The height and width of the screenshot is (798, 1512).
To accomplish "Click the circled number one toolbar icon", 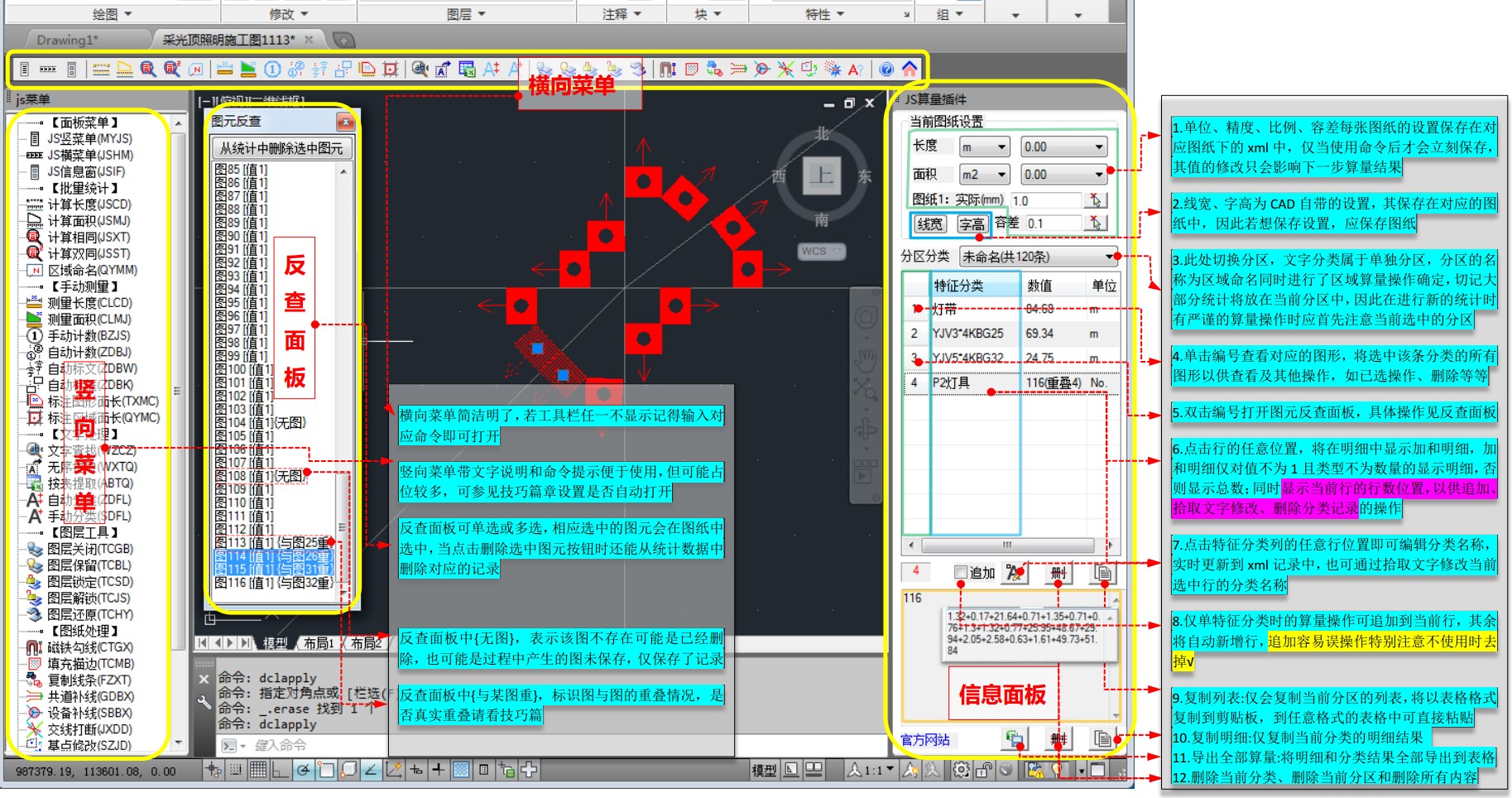I will [272, 70].
